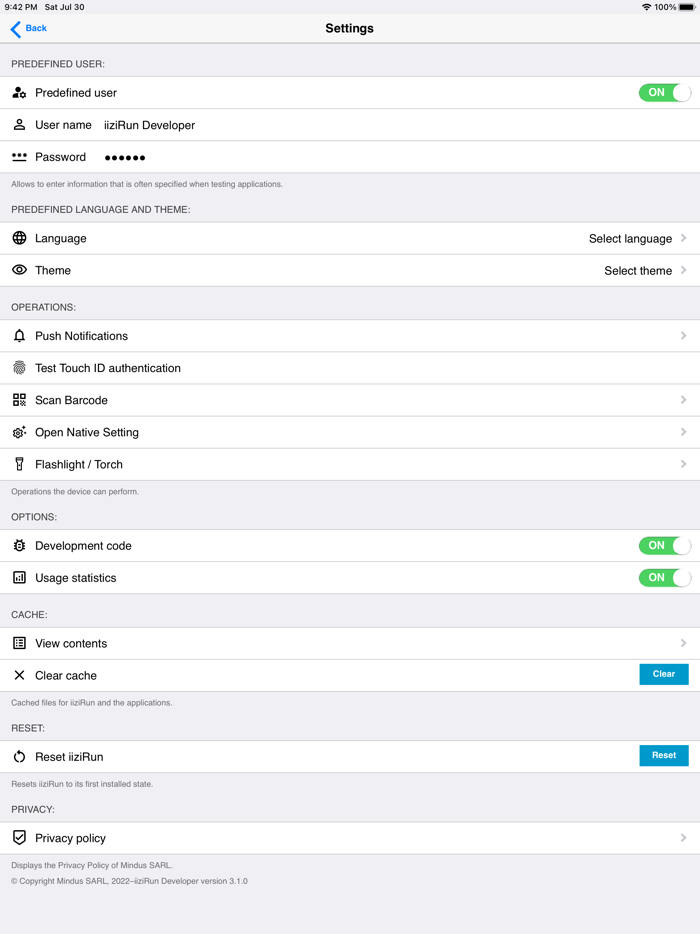Click the Predefined user icon
Viewport: 700px width, 934px height.
17,92
